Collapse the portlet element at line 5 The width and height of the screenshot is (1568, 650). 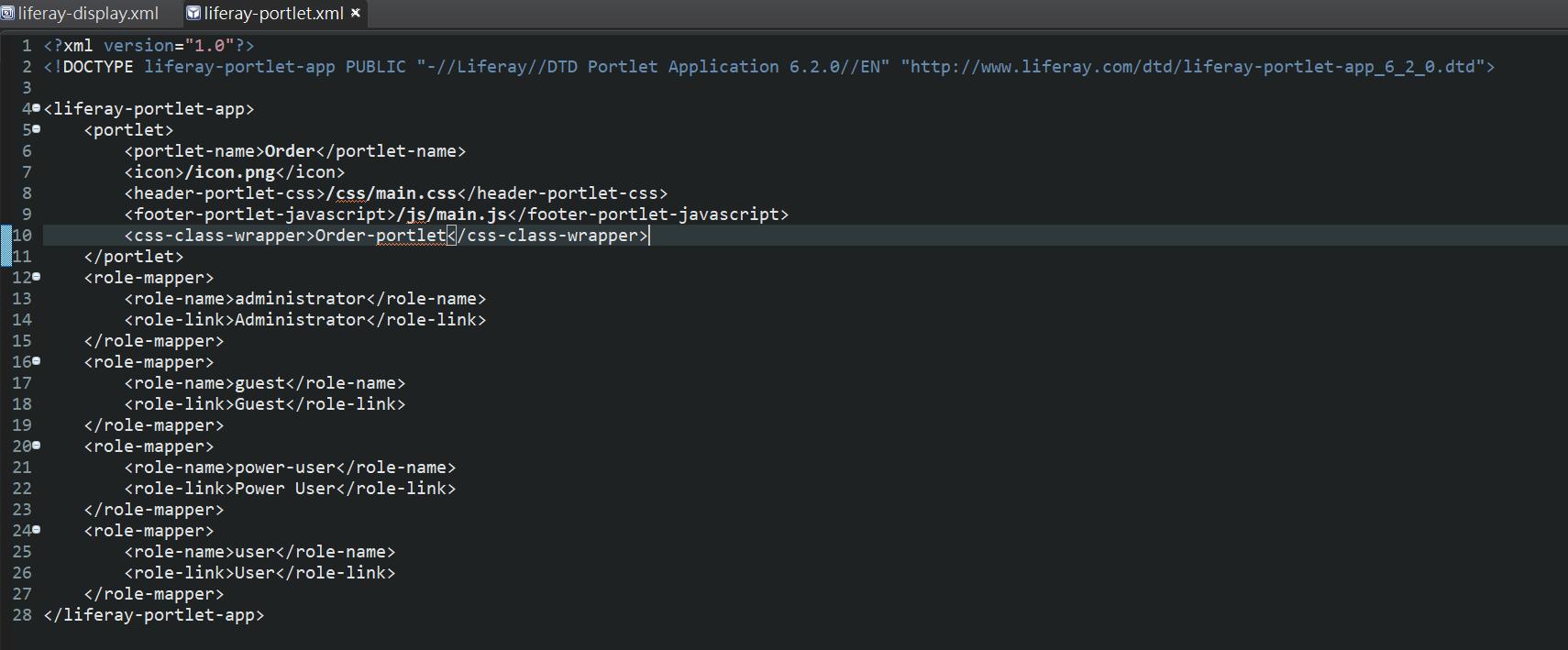(x=37, y=129)
